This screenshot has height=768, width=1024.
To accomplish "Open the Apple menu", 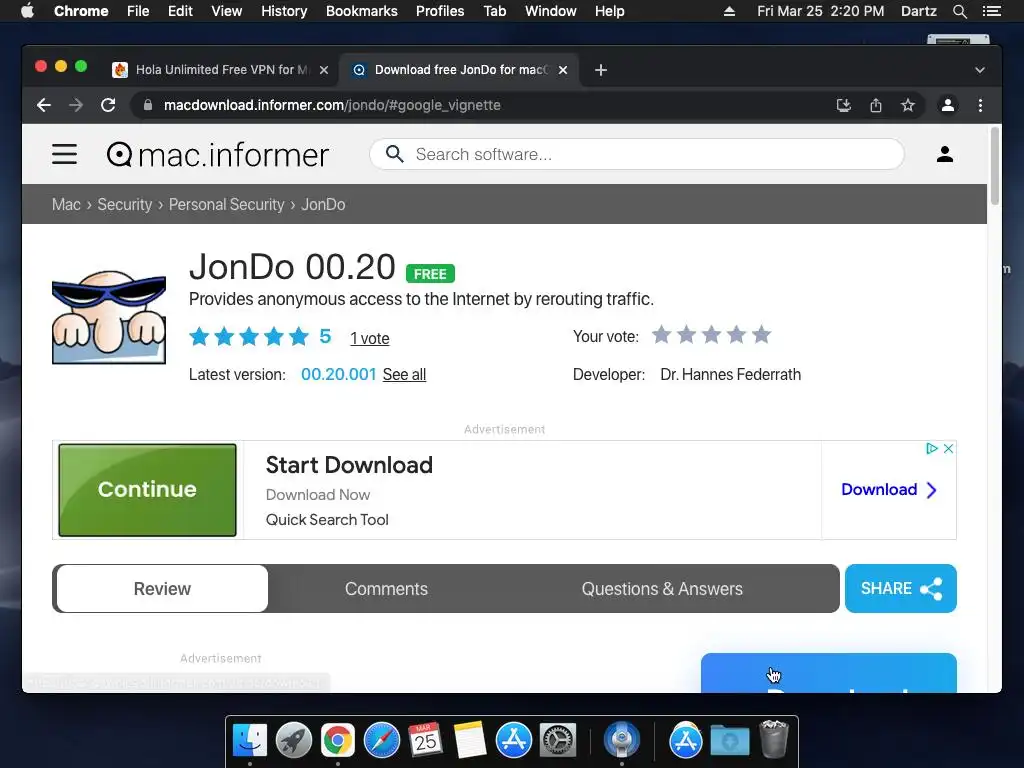I will (x=27, y=11).
